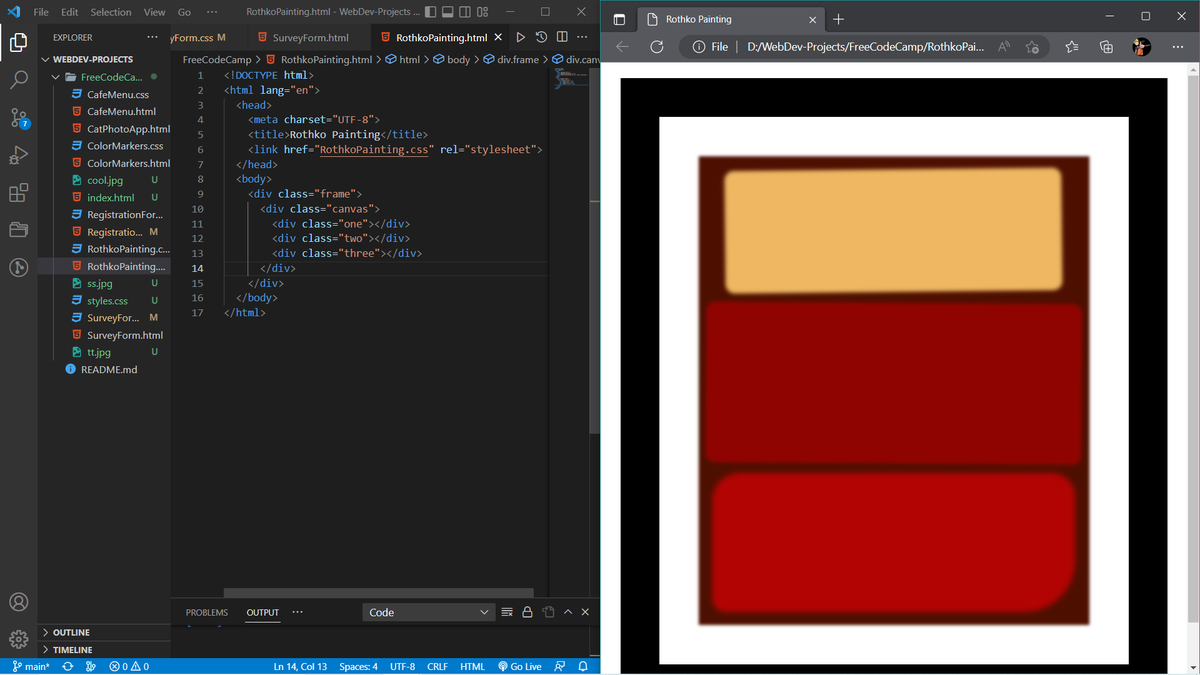
Task: Select body in the breadcrumb
Action: [x=451, y=59]
